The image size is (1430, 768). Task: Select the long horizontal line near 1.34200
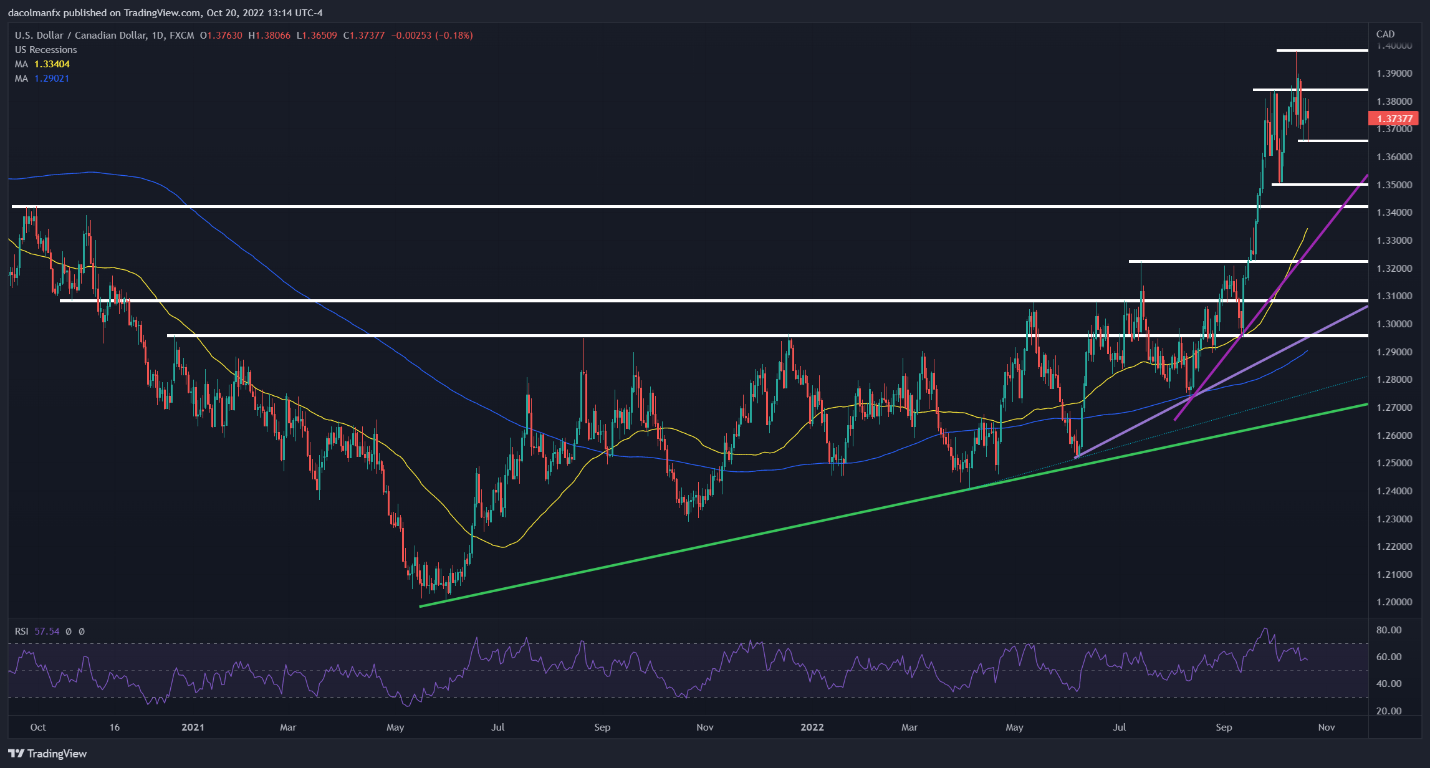coord(690,207)
